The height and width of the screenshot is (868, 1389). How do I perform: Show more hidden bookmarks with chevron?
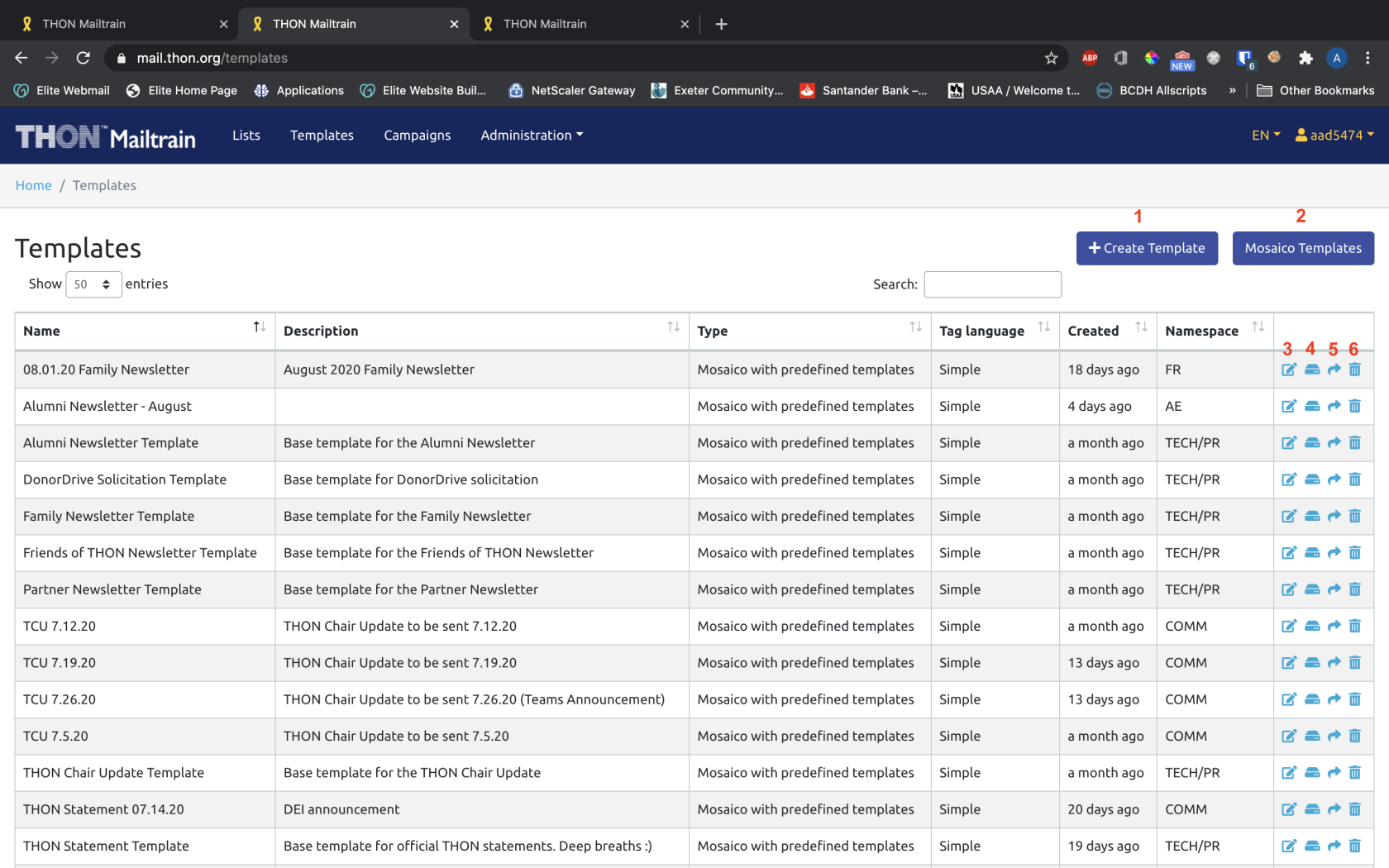tap(1233, 90)
